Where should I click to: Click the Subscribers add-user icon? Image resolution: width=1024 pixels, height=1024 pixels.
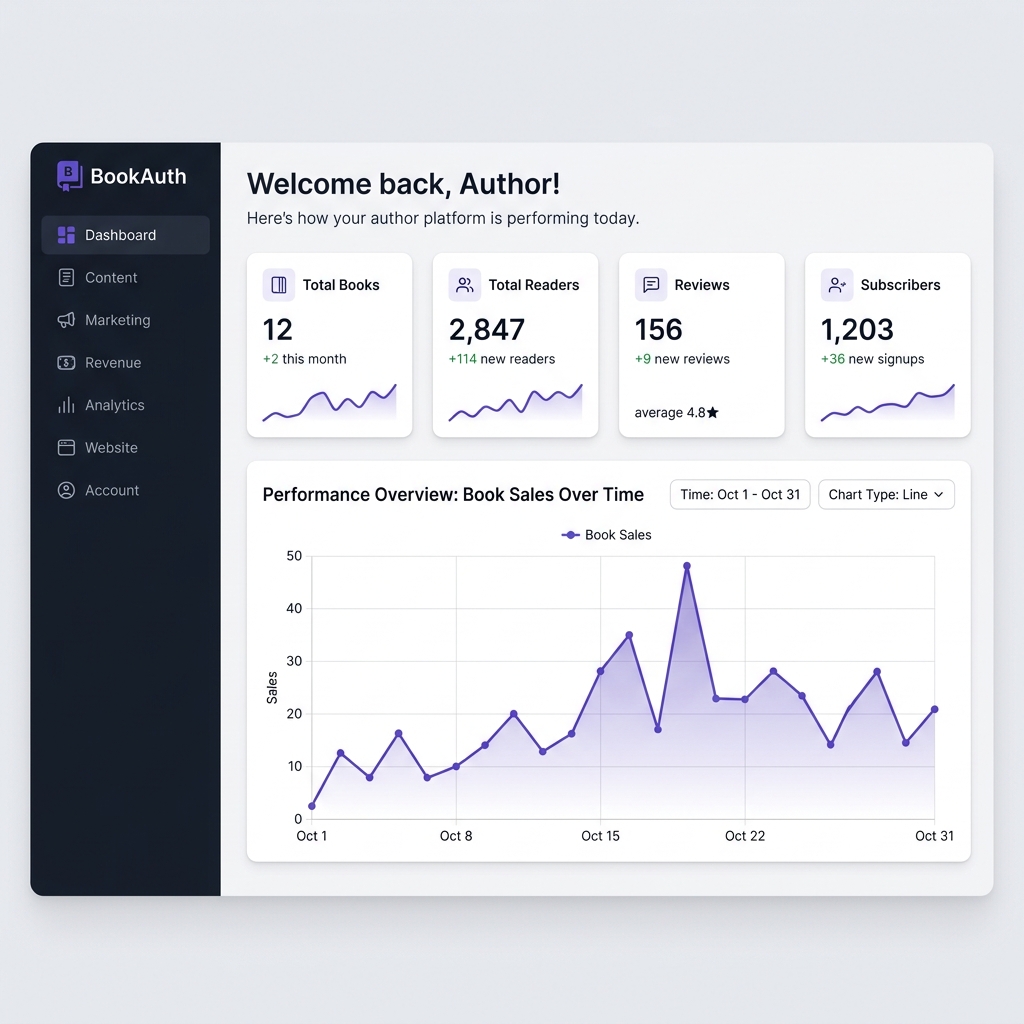point(837,285)
